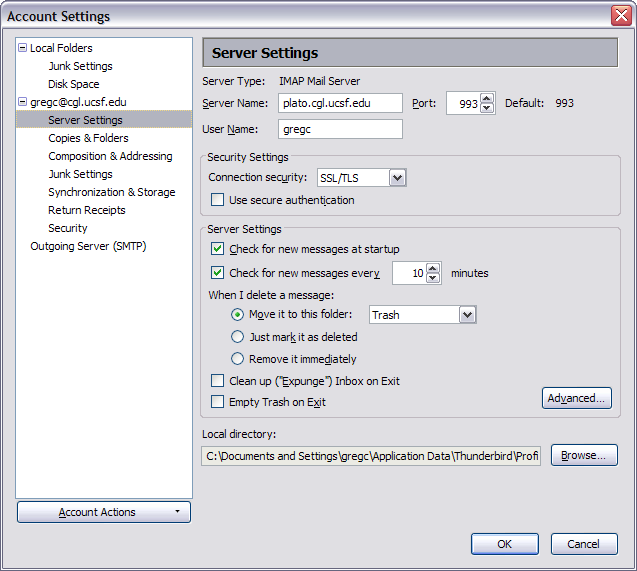Uncheck Check for new messages at startup
Screen dimensions: 637x571
pos(217,249)
